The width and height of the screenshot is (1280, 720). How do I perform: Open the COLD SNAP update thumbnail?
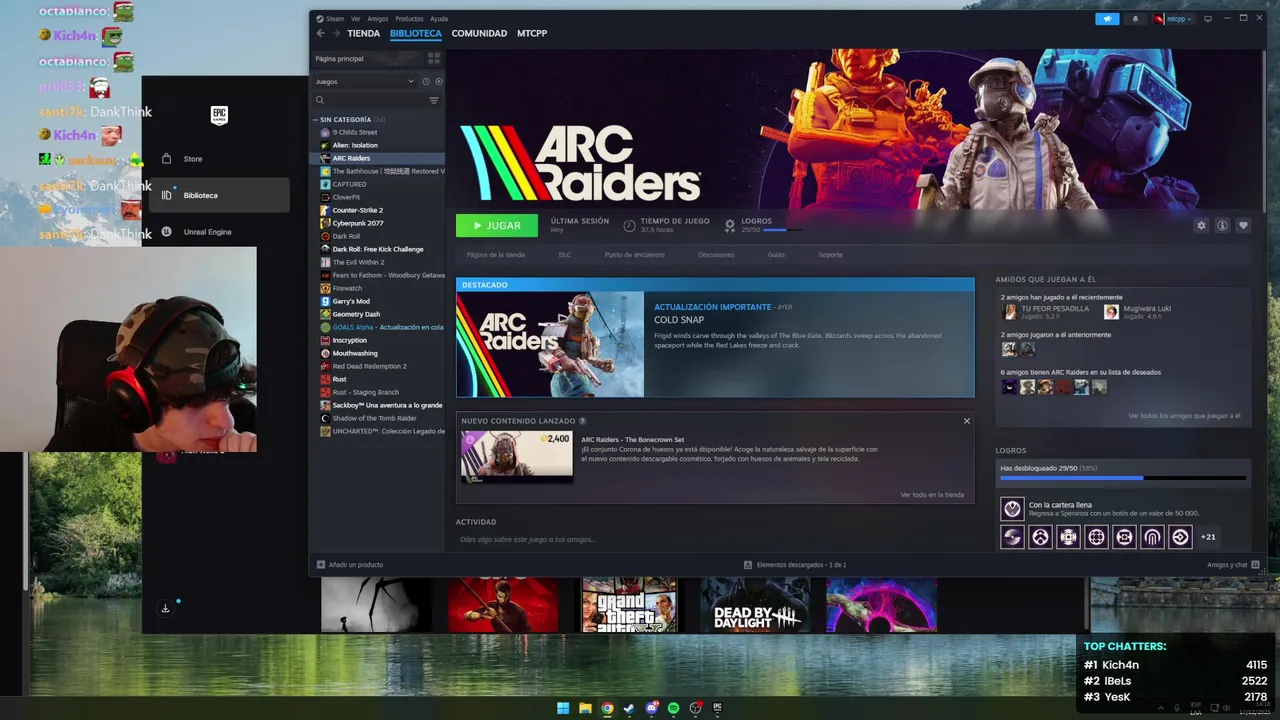tap(550, 345)
